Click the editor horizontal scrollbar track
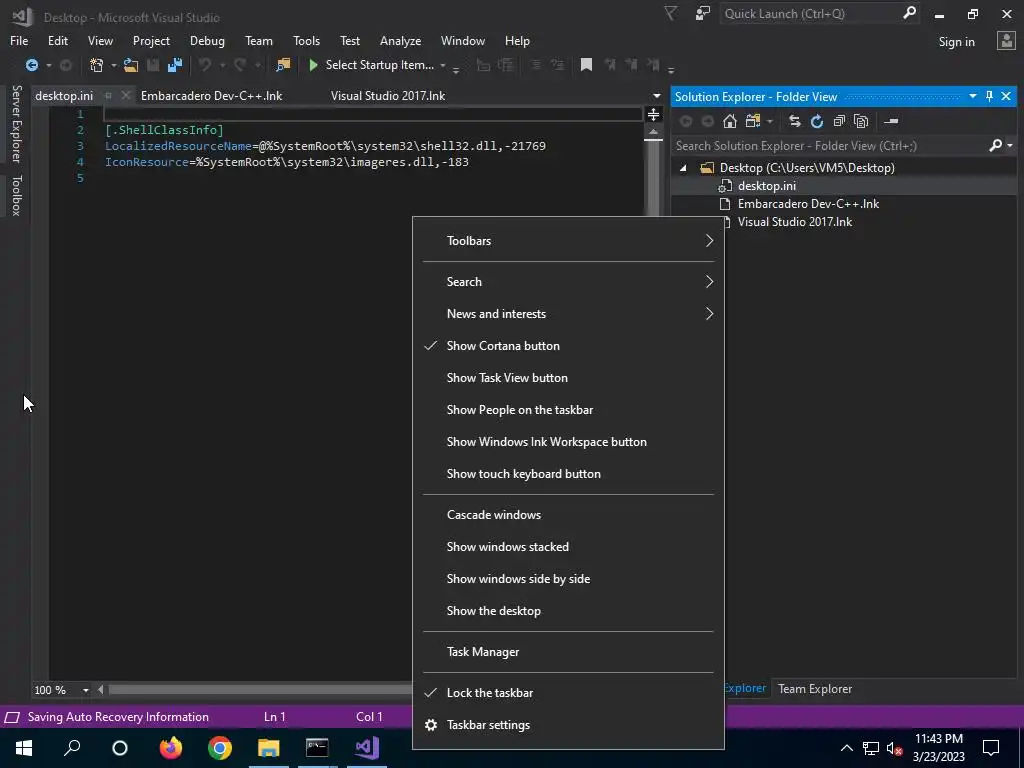Screen dimensions: 1024x768 [259, 690]
